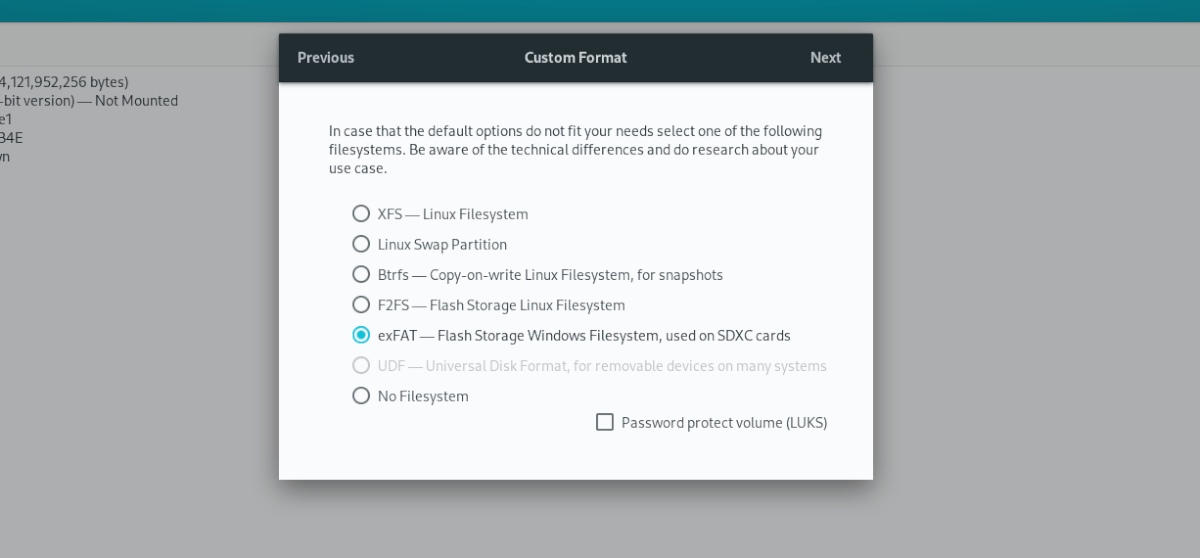
Task: Click the Previous button in the header
Action: (x=326, y=58)
